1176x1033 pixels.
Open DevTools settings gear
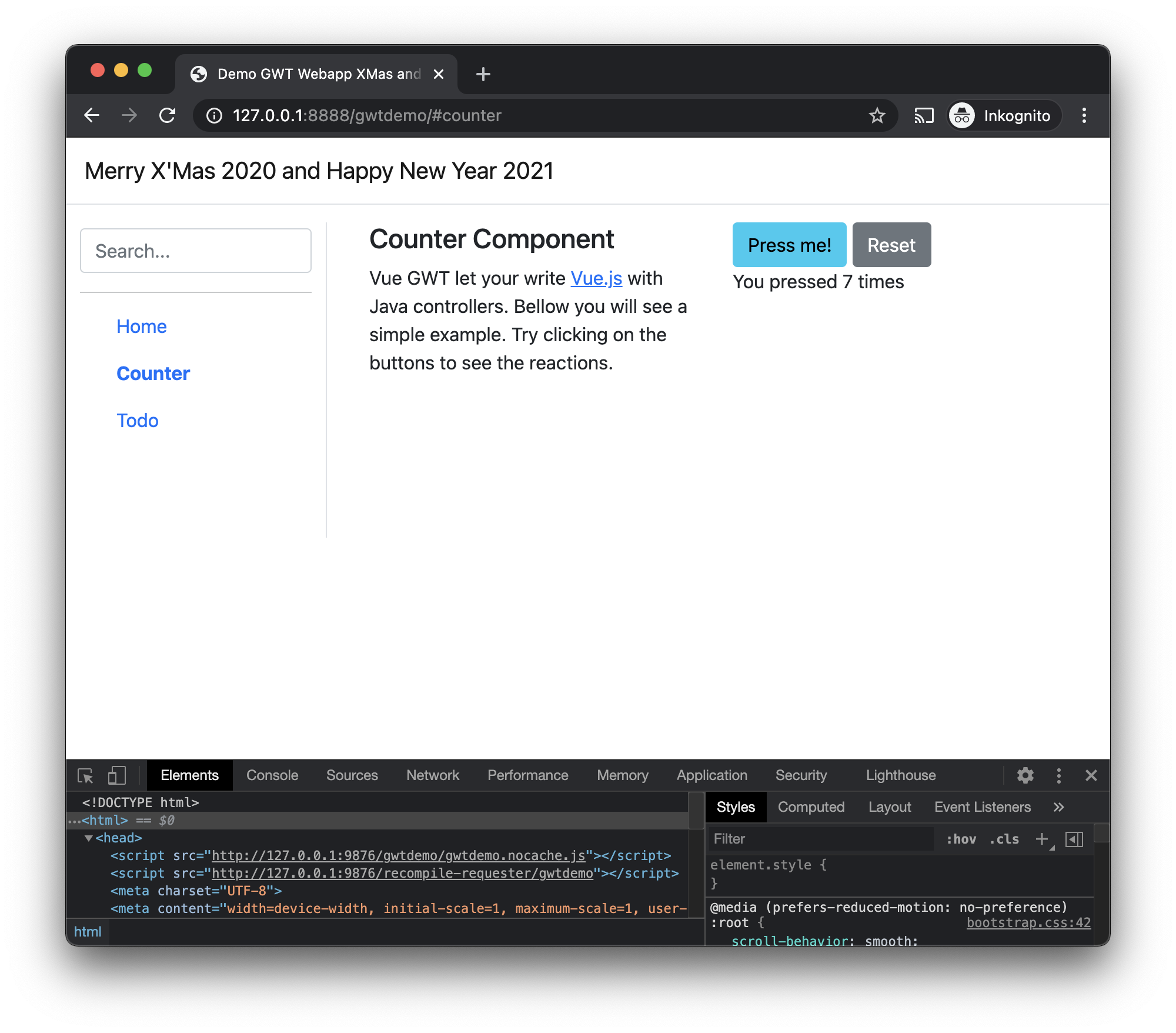1025,775
